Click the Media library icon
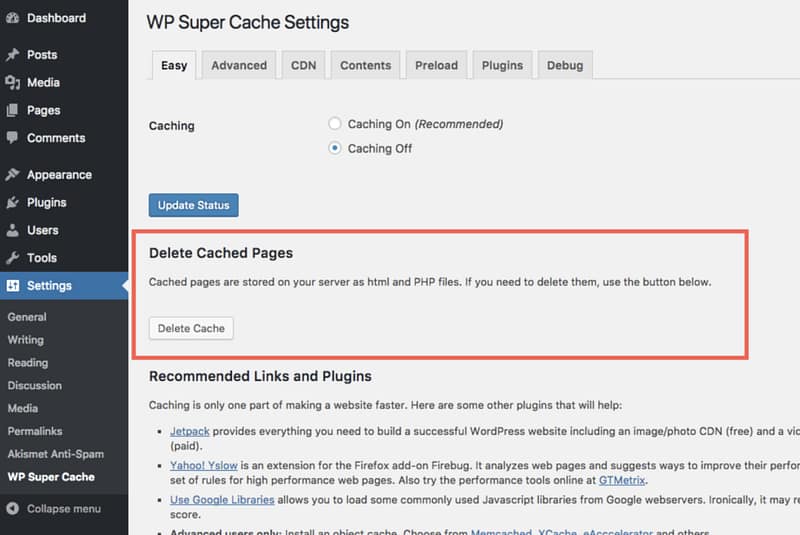Image resolution: width=800 pixels, height=535 pixels. (12, 83)
